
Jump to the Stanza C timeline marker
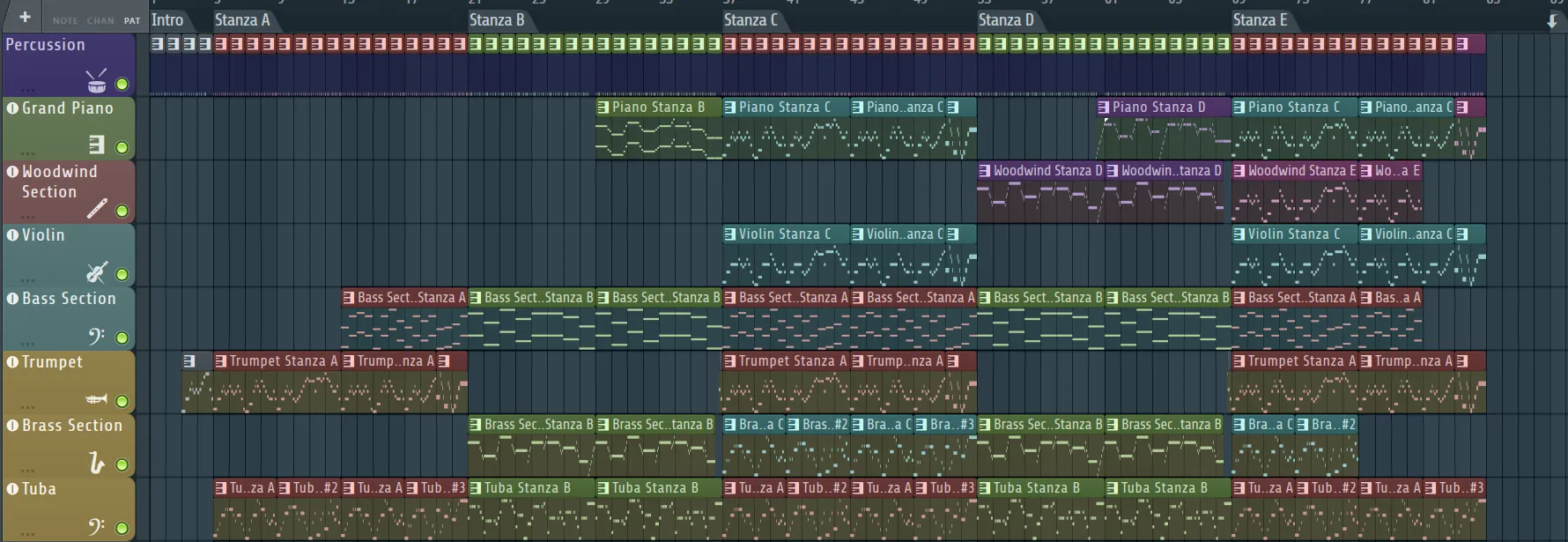(751, 20)
